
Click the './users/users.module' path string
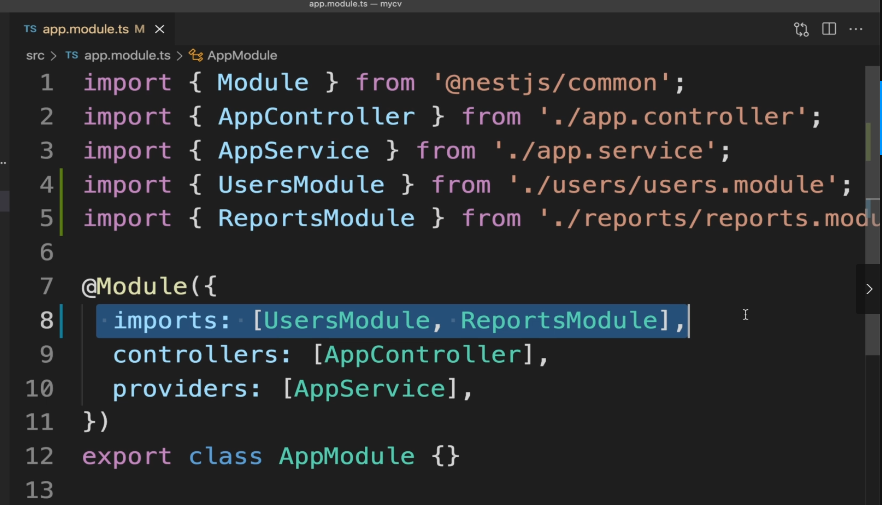[673, 185]
